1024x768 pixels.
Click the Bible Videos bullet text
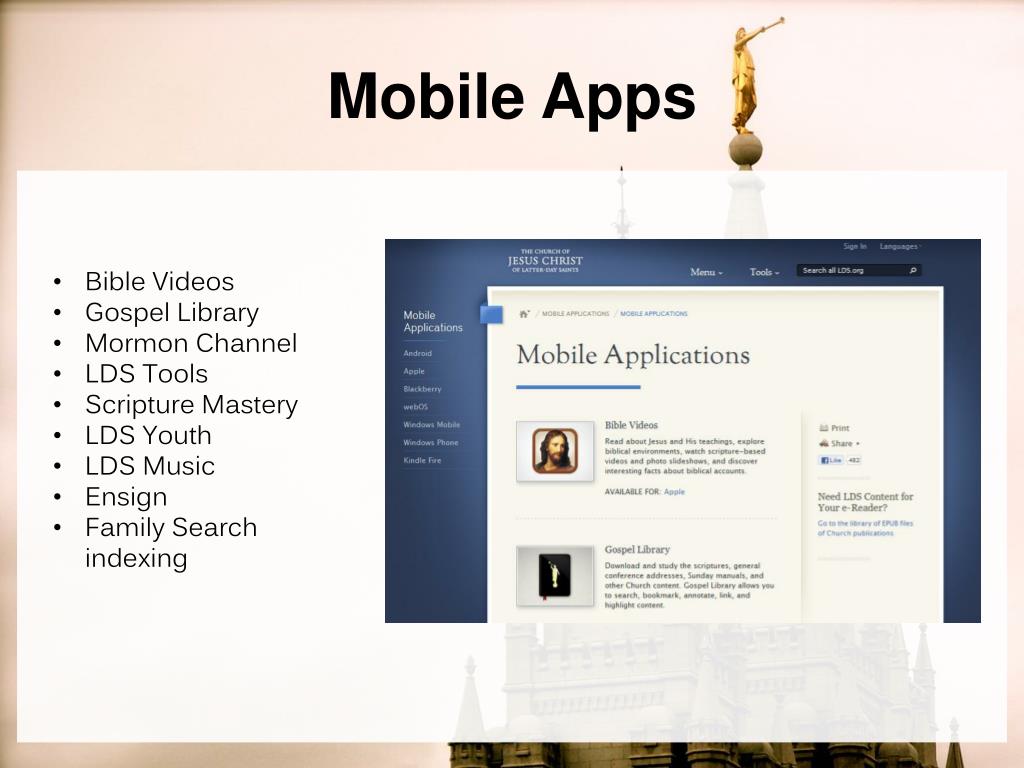click(x=159, y=281)
